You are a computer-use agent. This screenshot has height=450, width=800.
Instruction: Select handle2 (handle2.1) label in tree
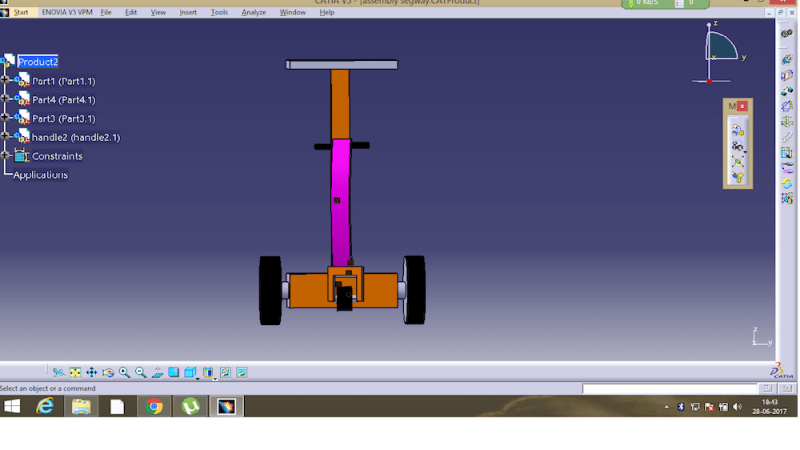pyautogui.click(x=76, y=137)
